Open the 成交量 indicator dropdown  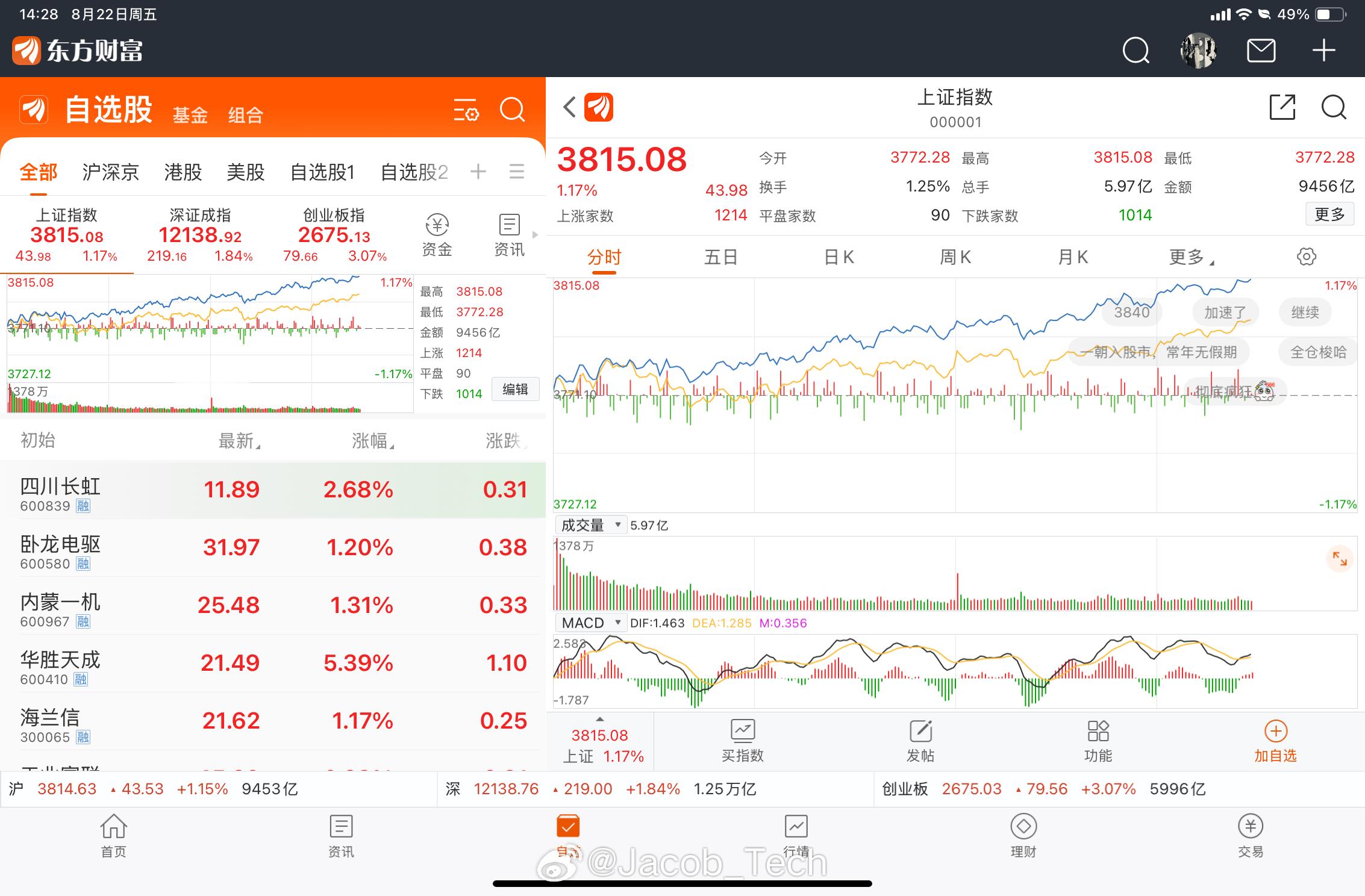pyautogui.click(x=590, y=525)
